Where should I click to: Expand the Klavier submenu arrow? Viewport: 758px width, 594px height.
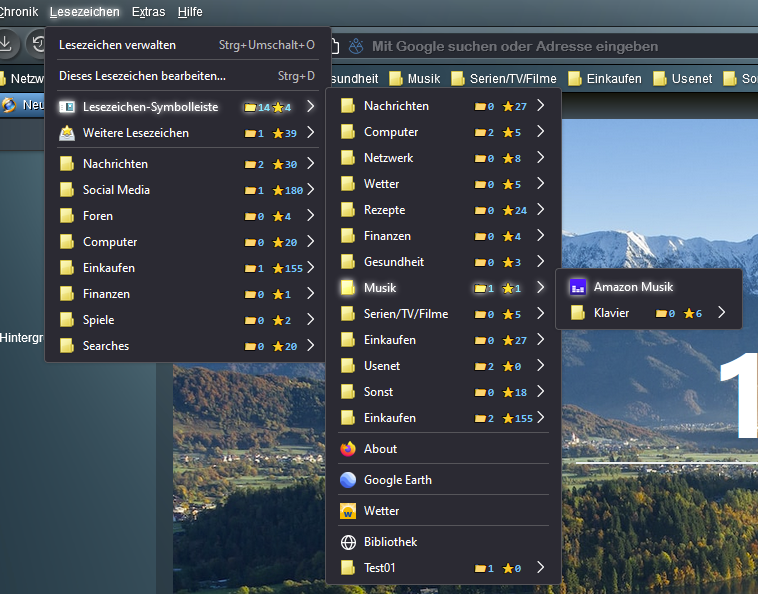[722, 313]
